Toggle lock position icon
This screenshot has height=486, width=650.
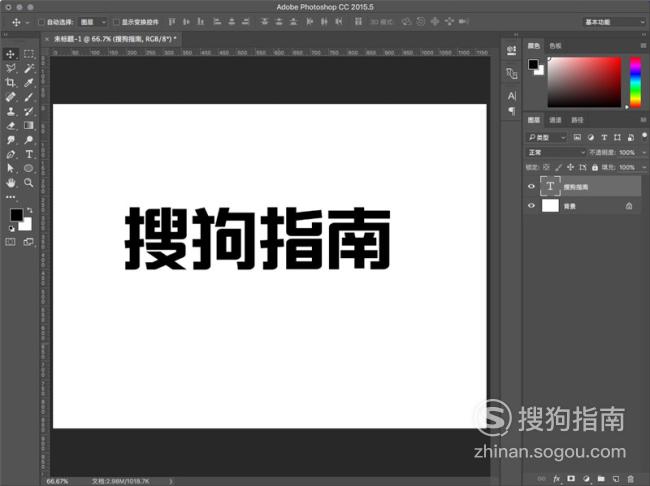point(570,167)
